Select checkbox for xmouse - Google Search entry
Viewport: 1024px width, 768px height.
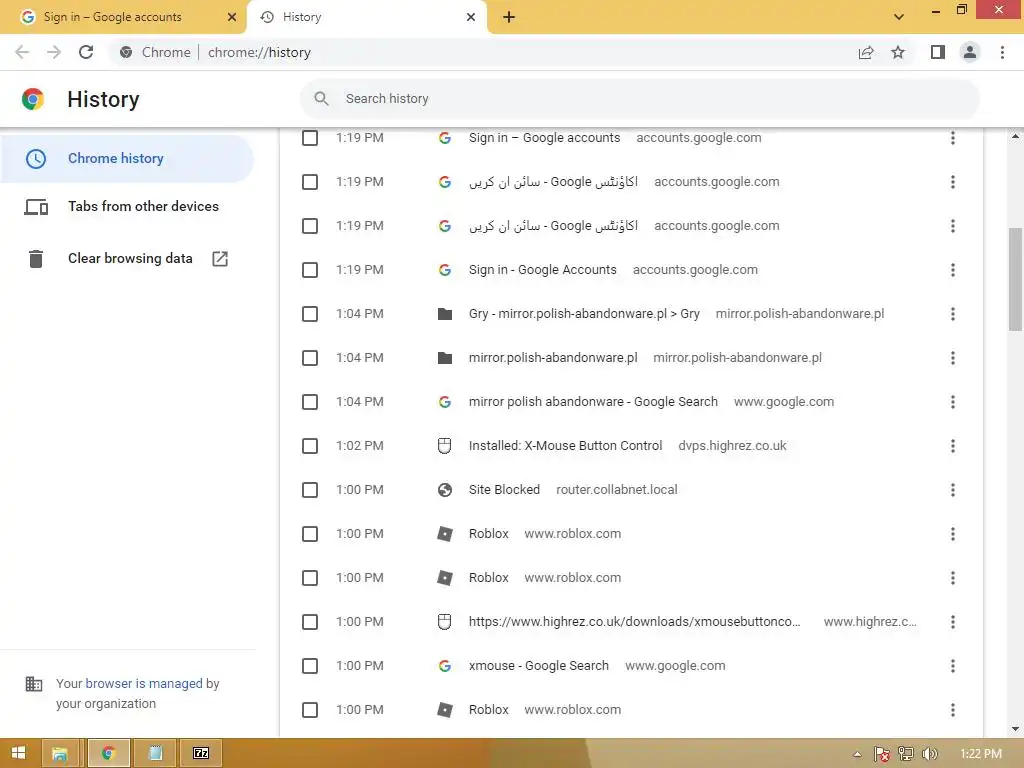tap(310, 666)
